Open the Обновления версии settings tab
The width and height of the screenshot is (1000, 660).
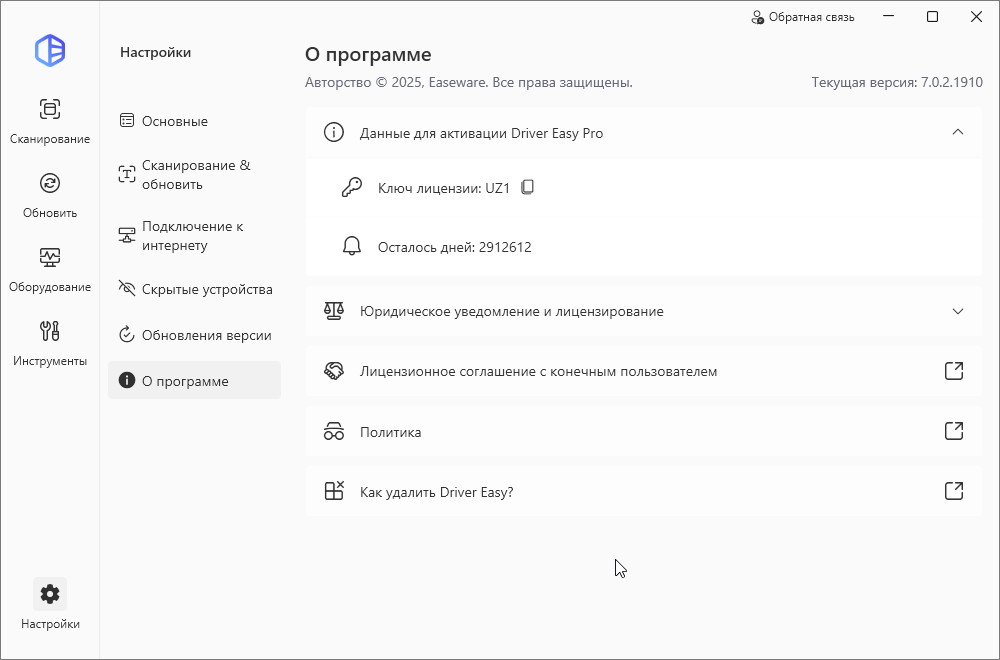click(195, 335)
